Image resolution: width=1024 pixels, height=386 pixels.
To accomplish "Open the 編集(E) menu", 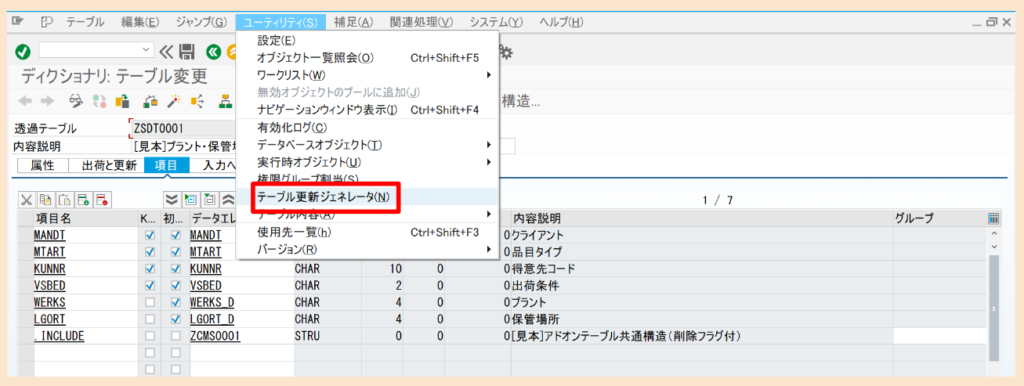I will (140, 22).
